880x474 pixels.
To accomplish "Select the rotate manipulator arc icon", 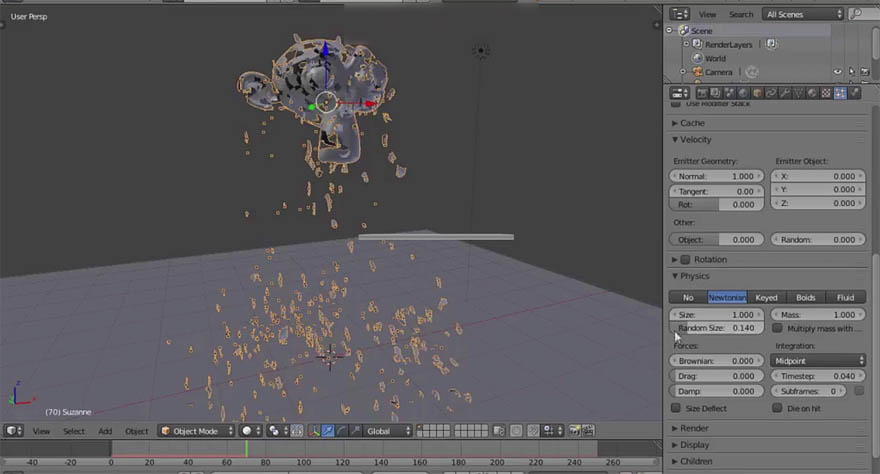I will (342, 431).
